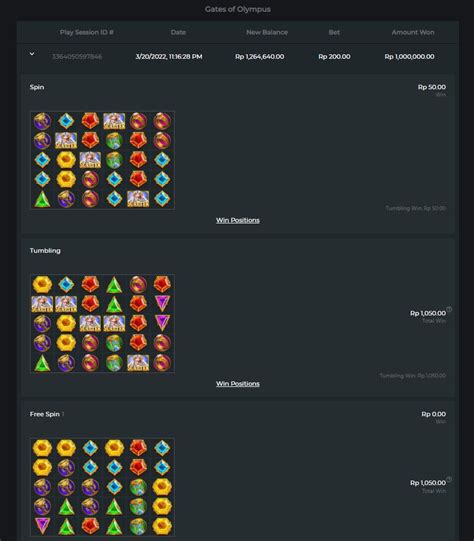Click the Bet column header
The height and width of the screenshot is (541, 474).
(334, 32)
